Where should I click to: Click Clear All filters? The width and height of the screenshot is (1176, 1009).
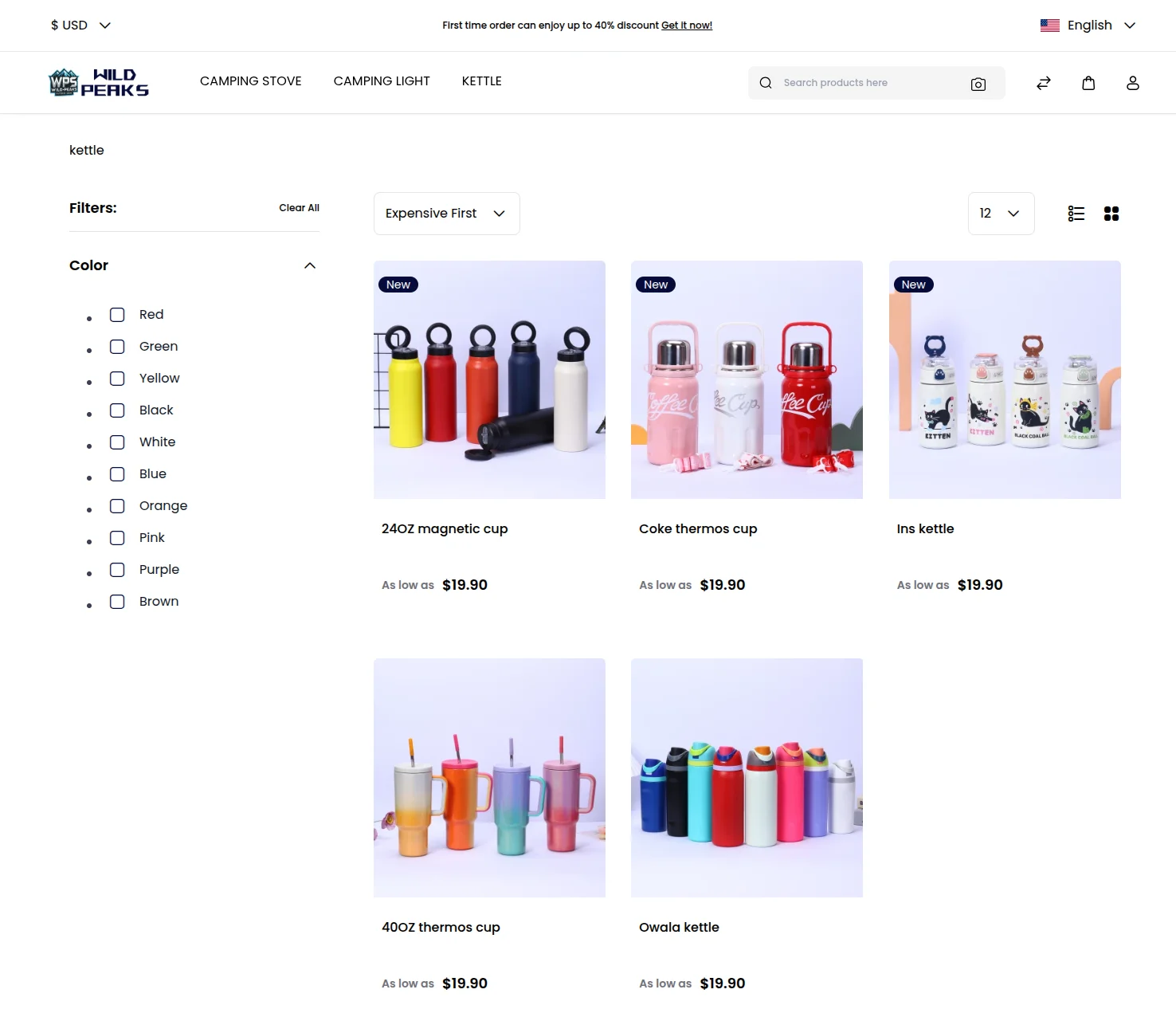299,208
